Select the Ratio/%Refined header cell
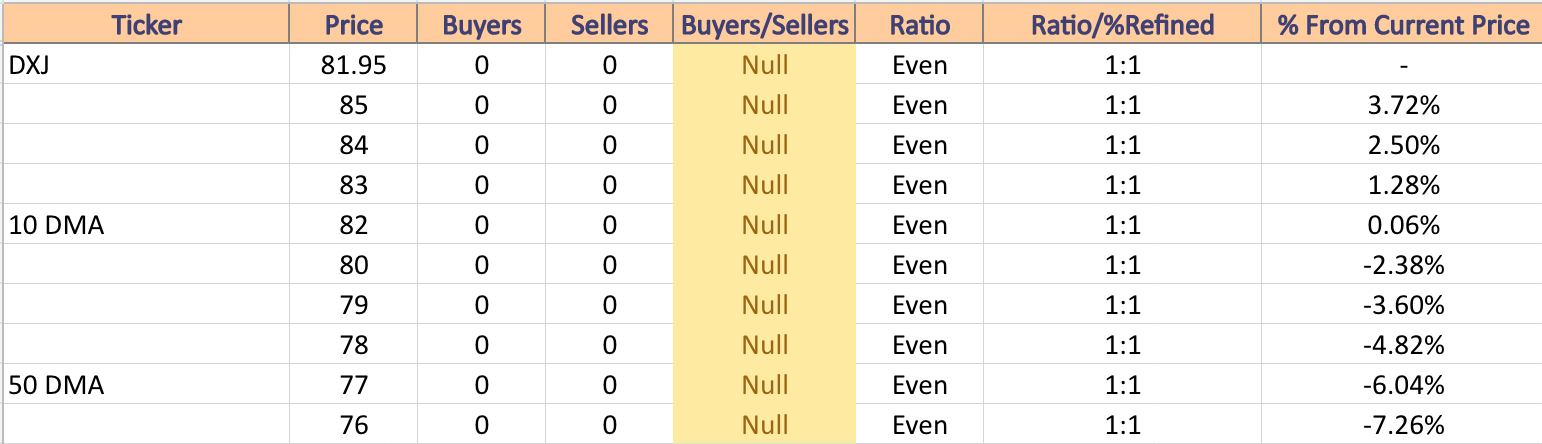Screen dimensions: 1542x444 (x=1122, y=24)
